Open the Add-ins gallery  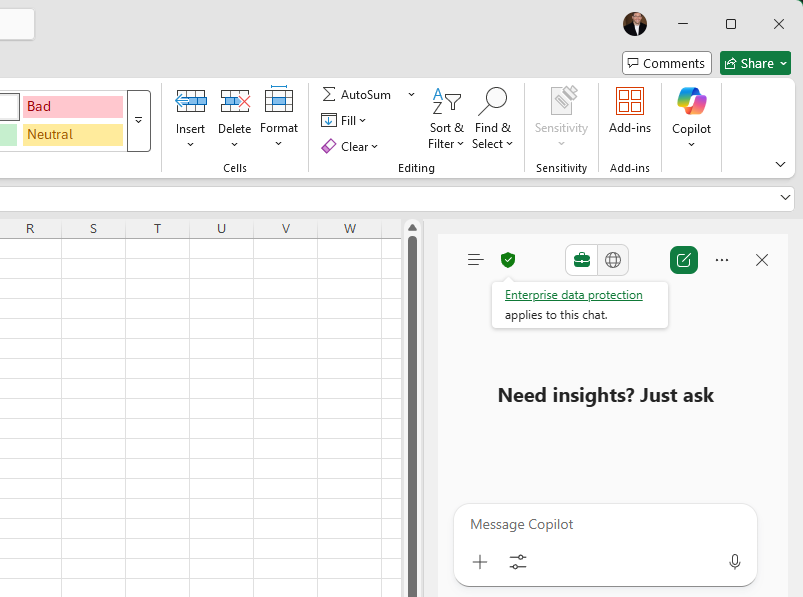coord(630,110)
